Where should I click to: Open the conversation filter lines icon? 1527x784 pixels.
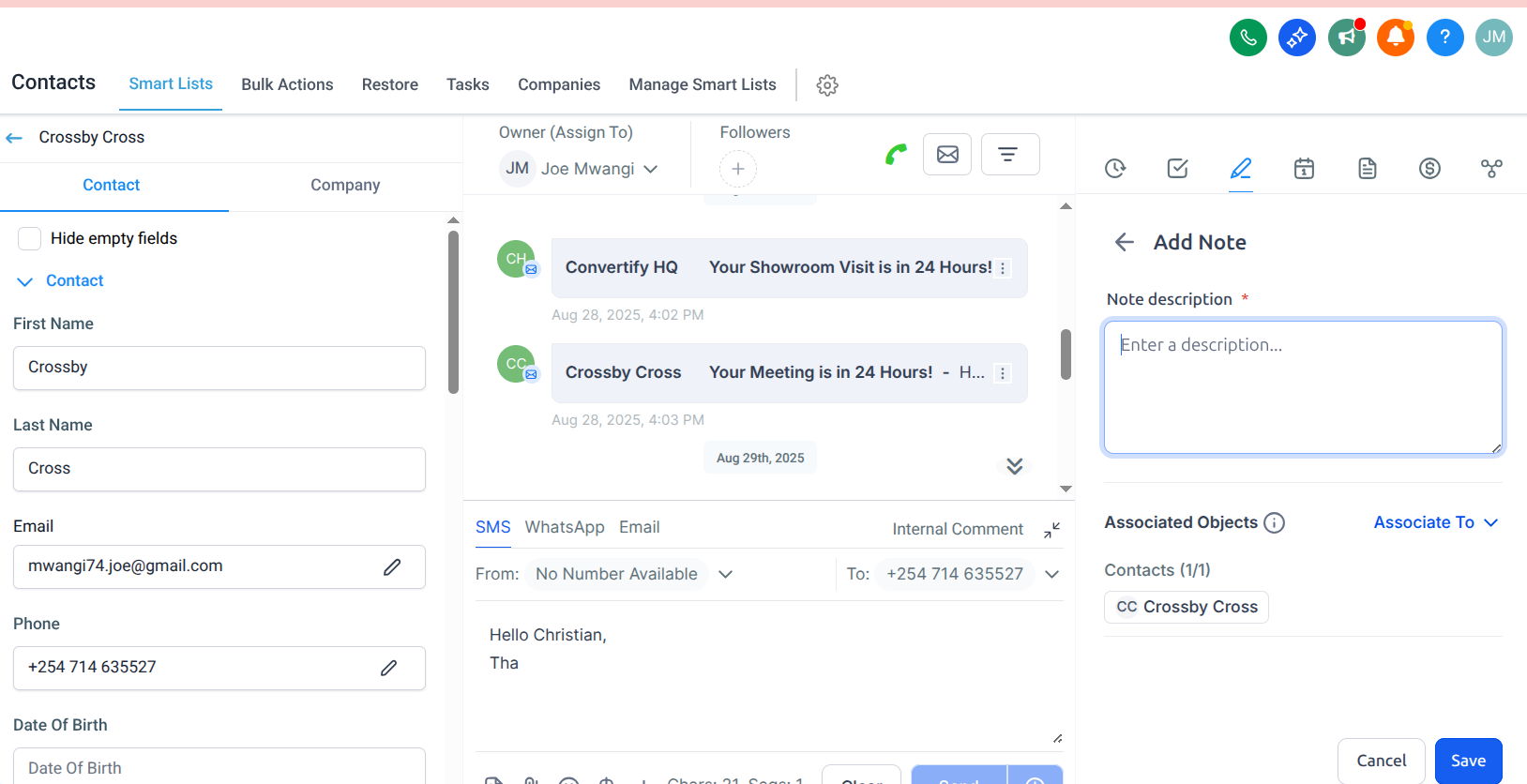click(x=1010, y=154)
